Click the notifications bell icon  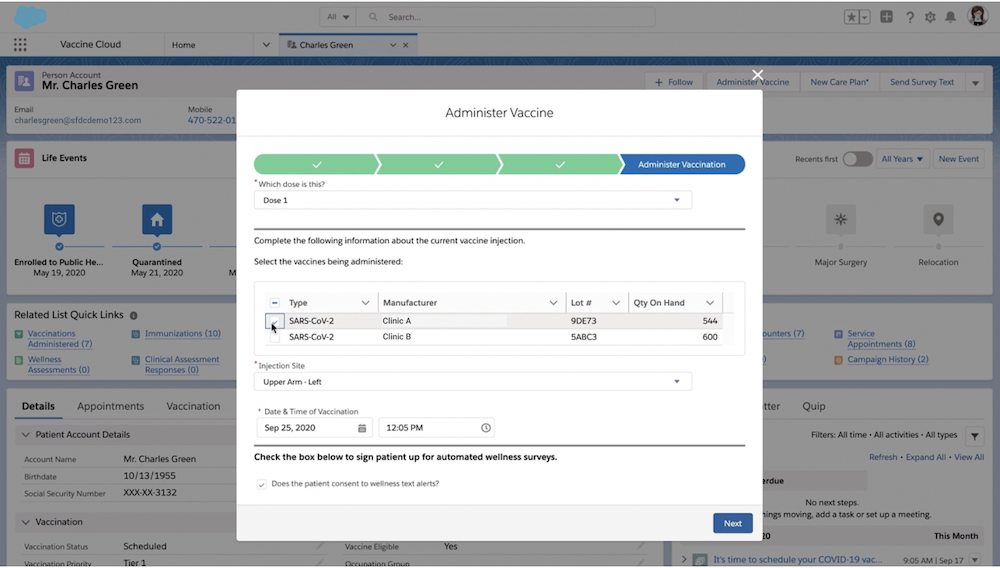pyautogui.click(x=950, y=17)
